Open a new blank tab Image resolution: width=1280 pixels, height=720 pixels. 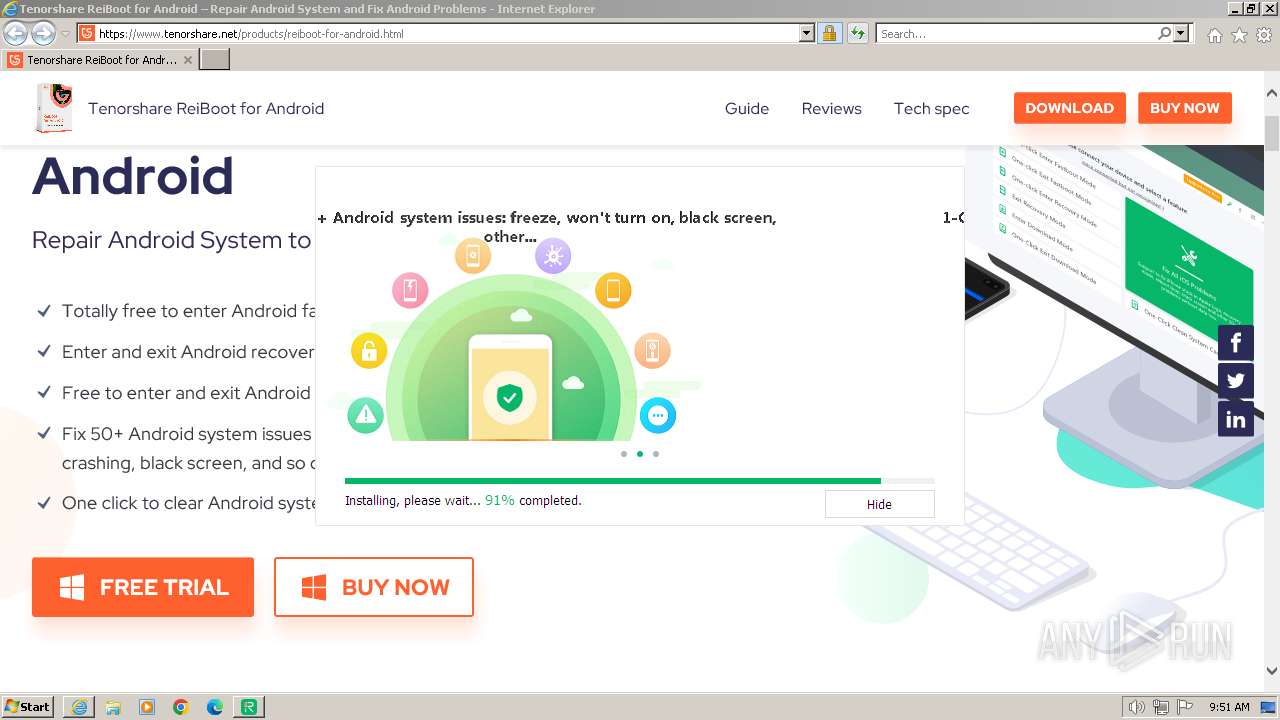(215, 59)
